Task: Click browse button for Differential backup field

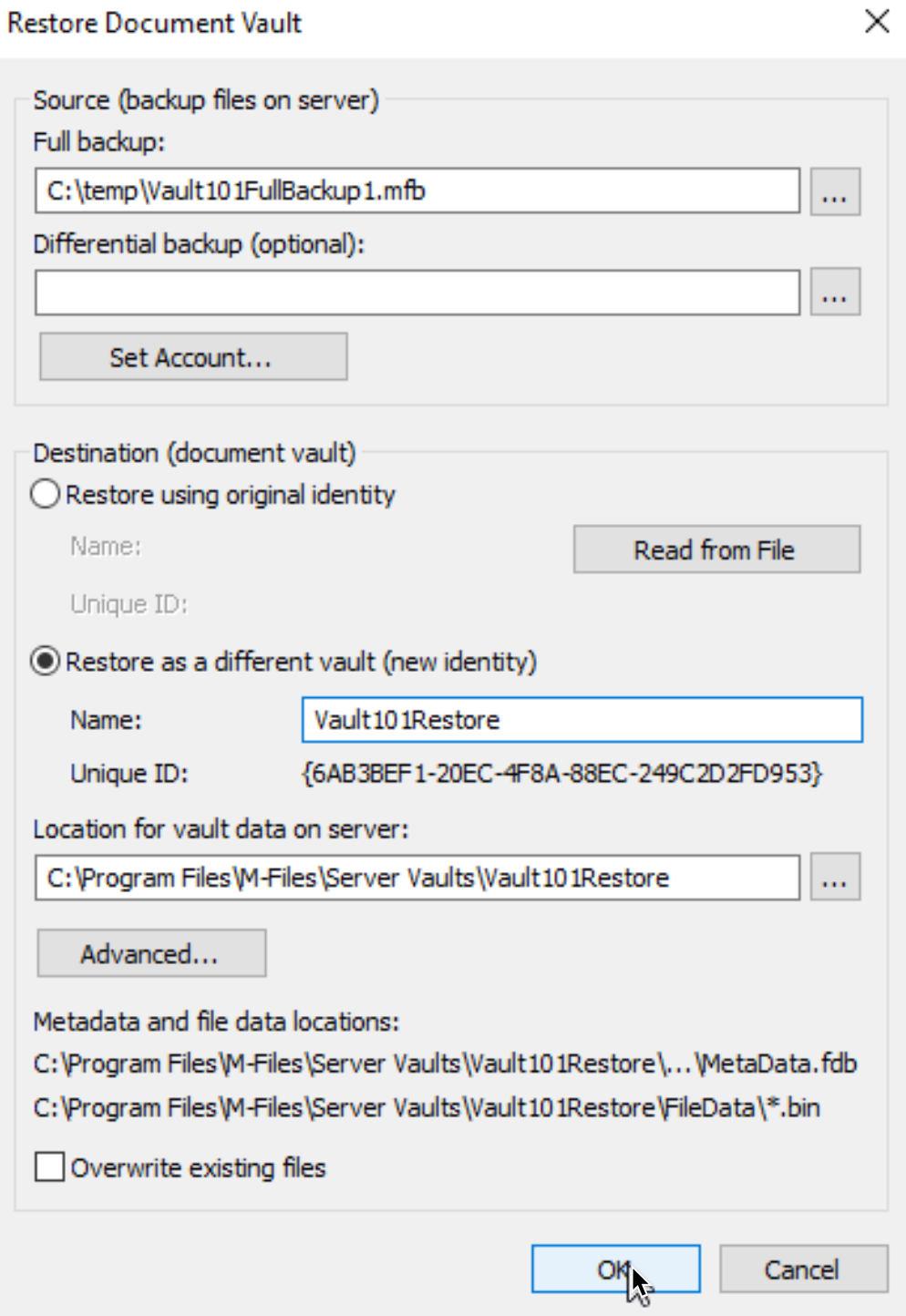Action: 835,292
